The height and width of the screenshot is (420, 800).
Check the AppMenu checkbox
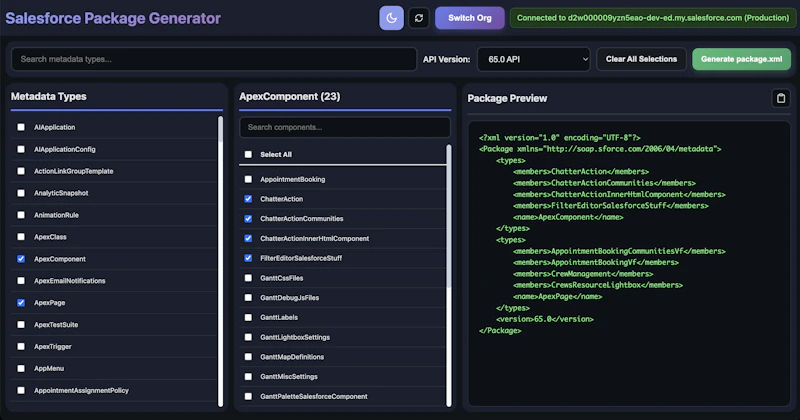(21, 368)
